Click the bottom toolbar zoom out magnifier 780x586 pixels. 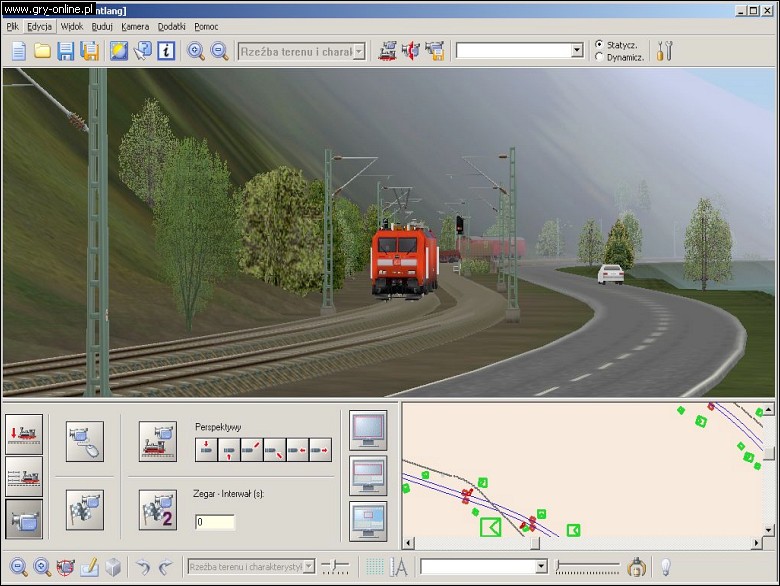click(18, 567)
